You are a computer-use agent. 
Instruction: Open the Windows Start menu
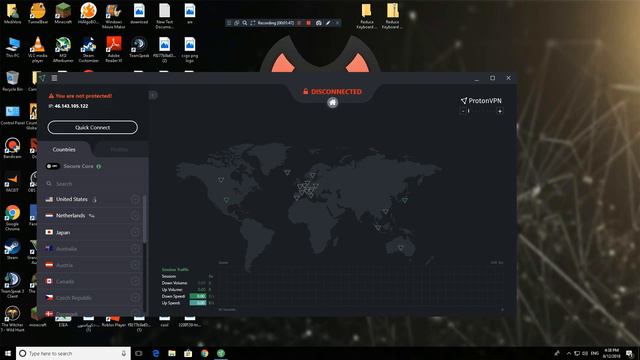8,353
